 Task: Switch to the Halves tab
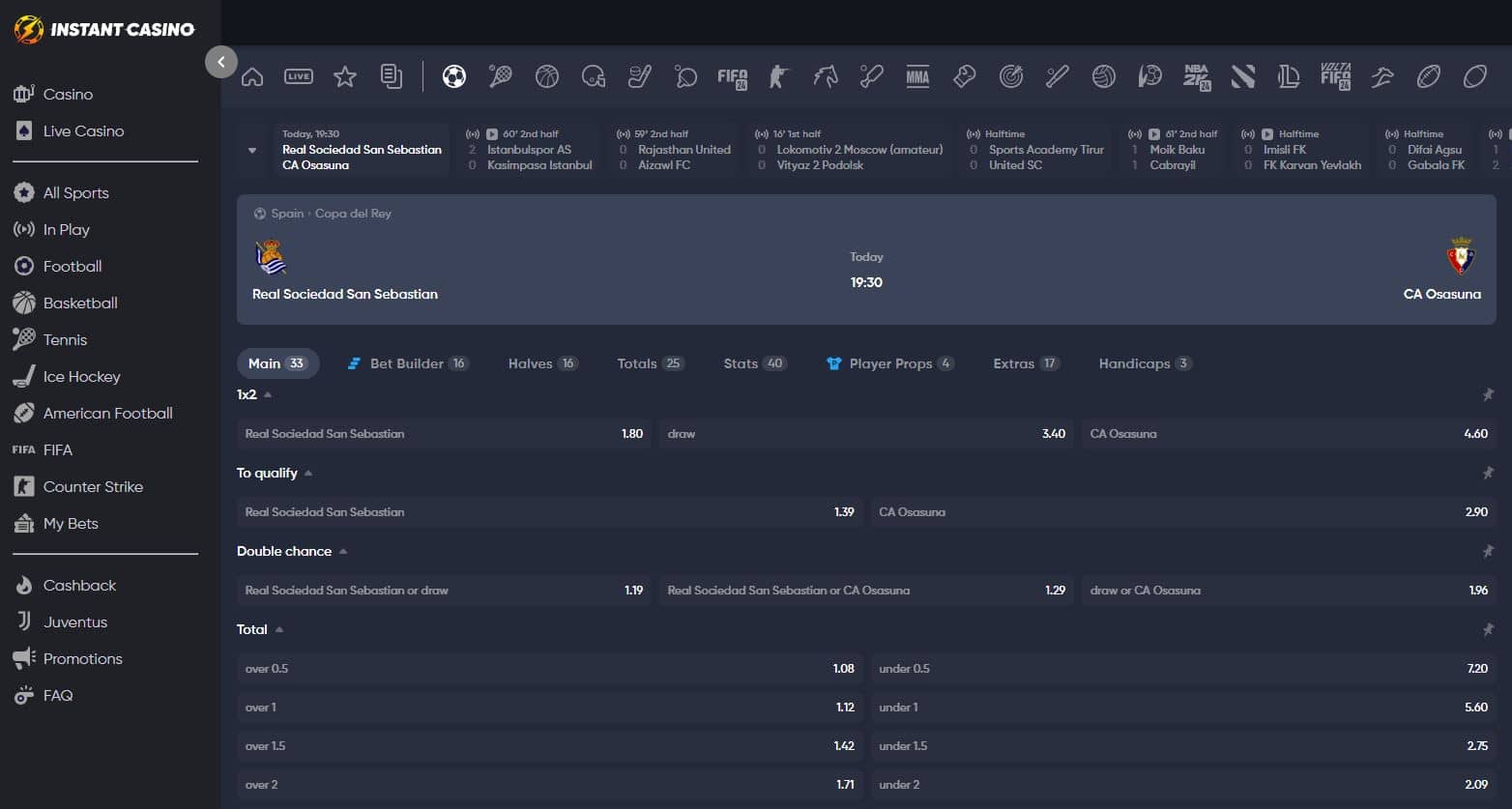[542, 363]
